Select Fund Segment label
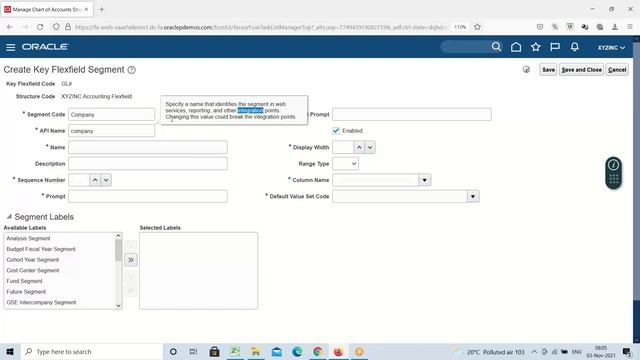Viewport: 640px width, 360px height. [24, 281]
